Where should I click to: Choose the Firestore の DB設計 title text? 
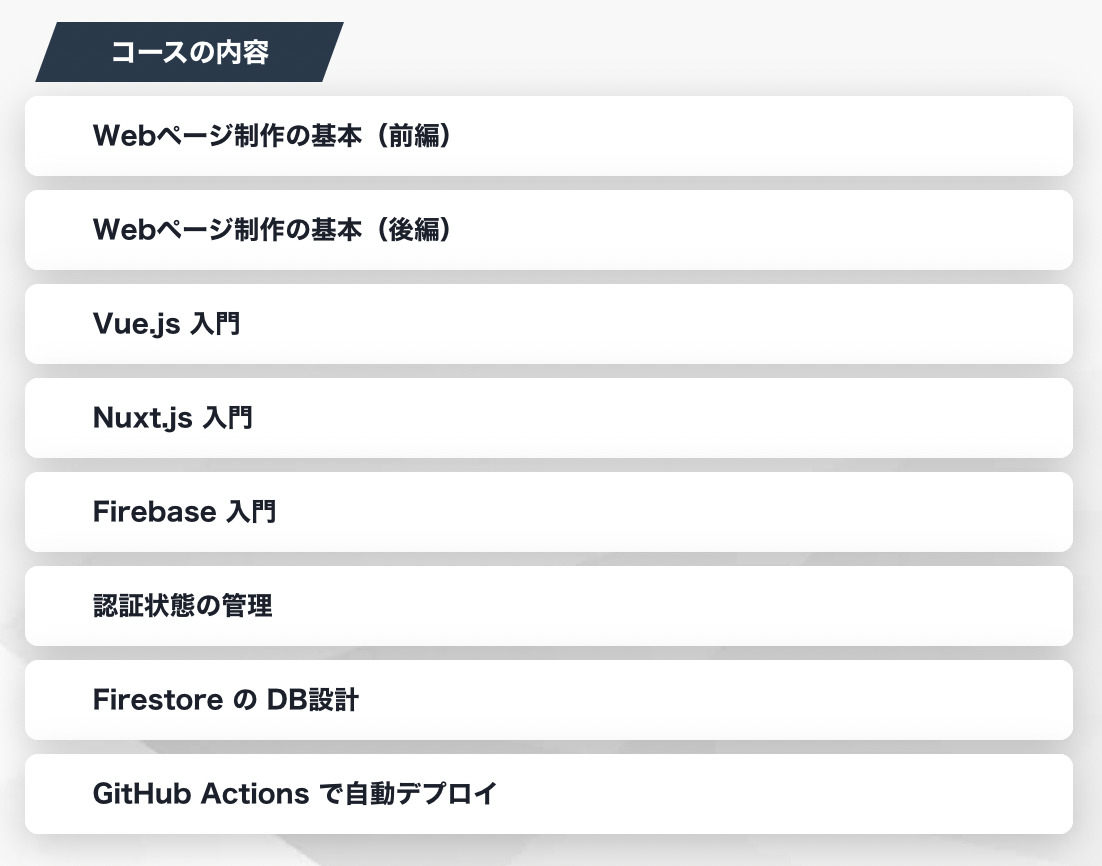click(x=226, y=700)
